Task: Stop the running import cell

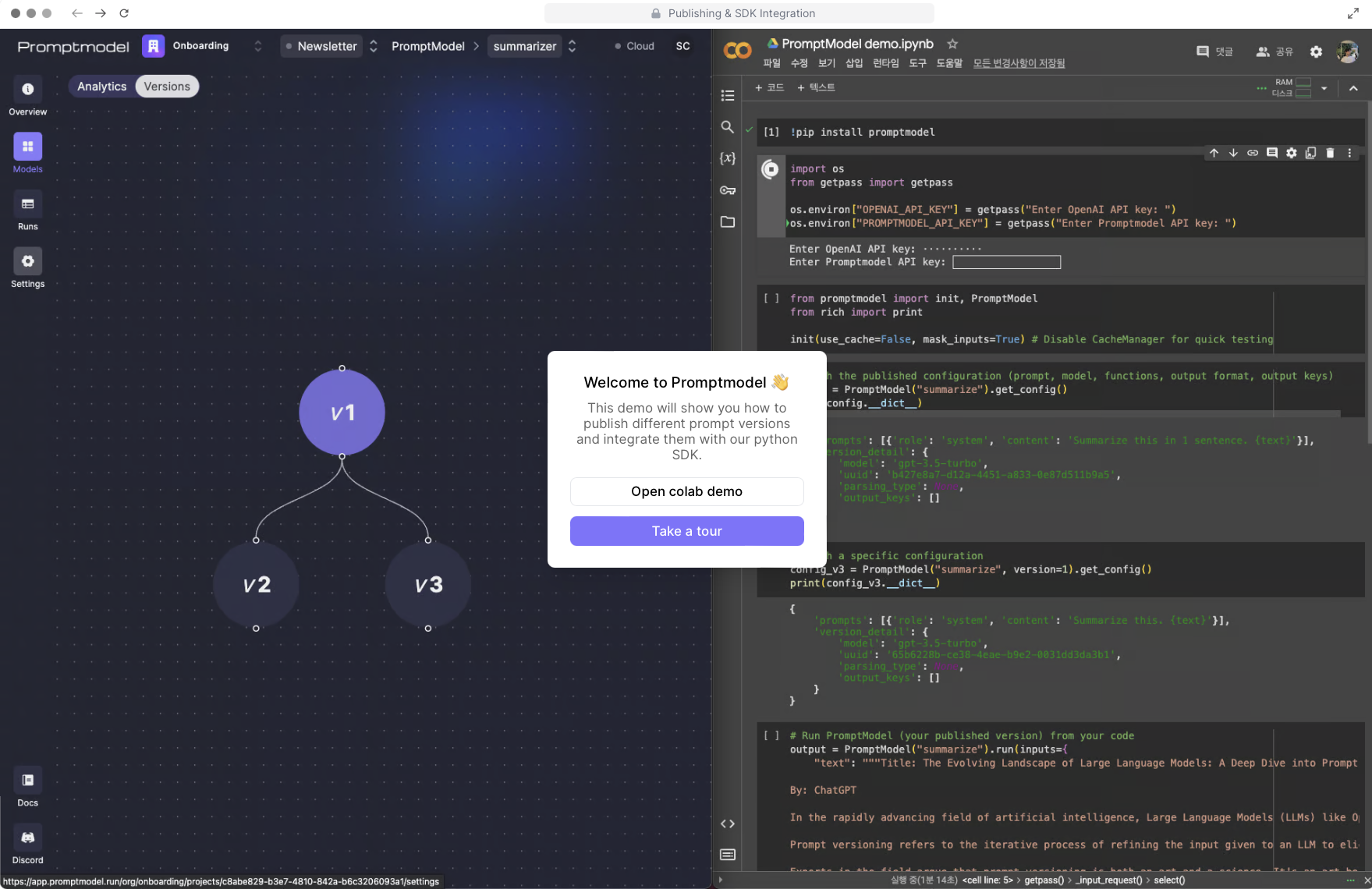Action: point(771,168)
